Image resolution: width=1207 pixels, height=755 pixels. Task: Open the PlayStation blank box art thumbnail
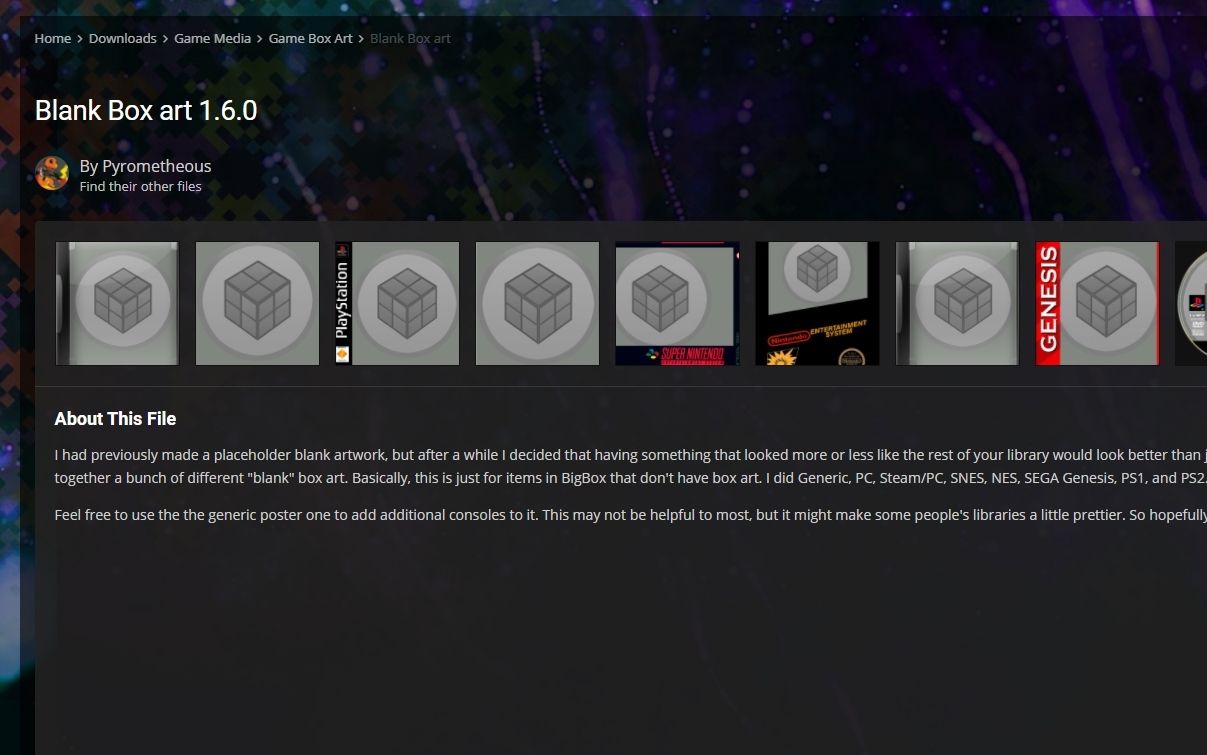click(397, 303)
